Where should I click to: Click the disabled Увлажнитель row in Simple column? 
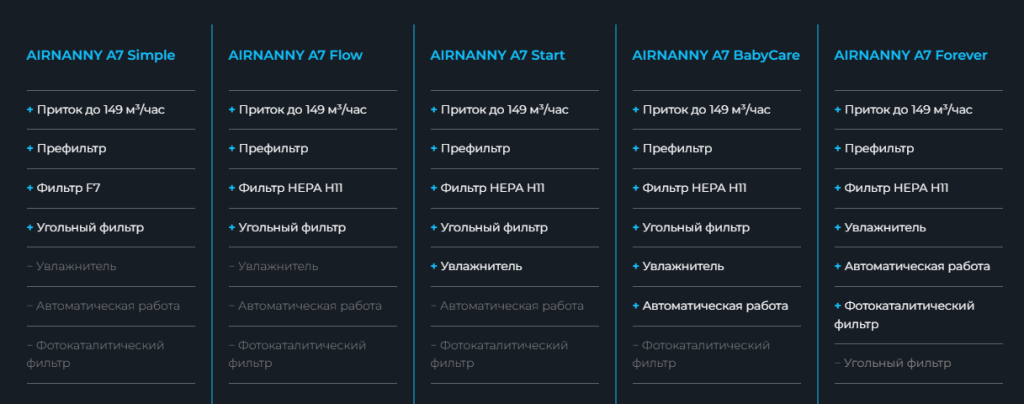(x=76, y=266)
